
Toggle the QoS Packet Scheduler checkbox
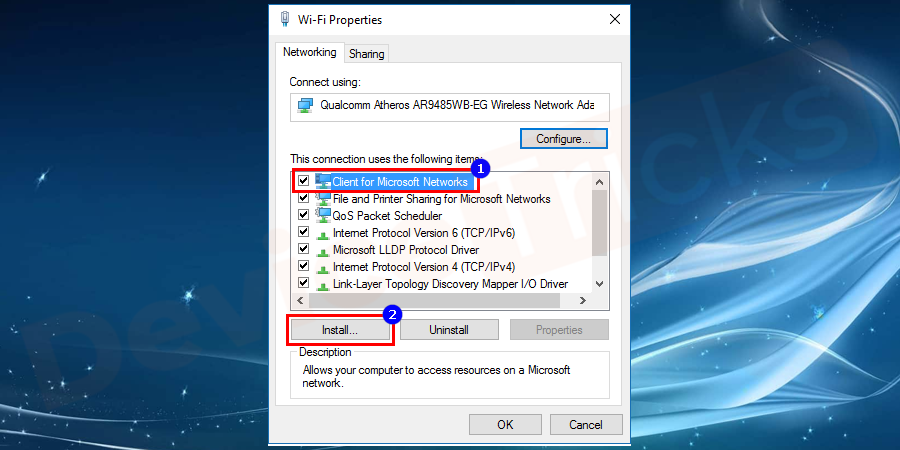click(x=304, y=215)
